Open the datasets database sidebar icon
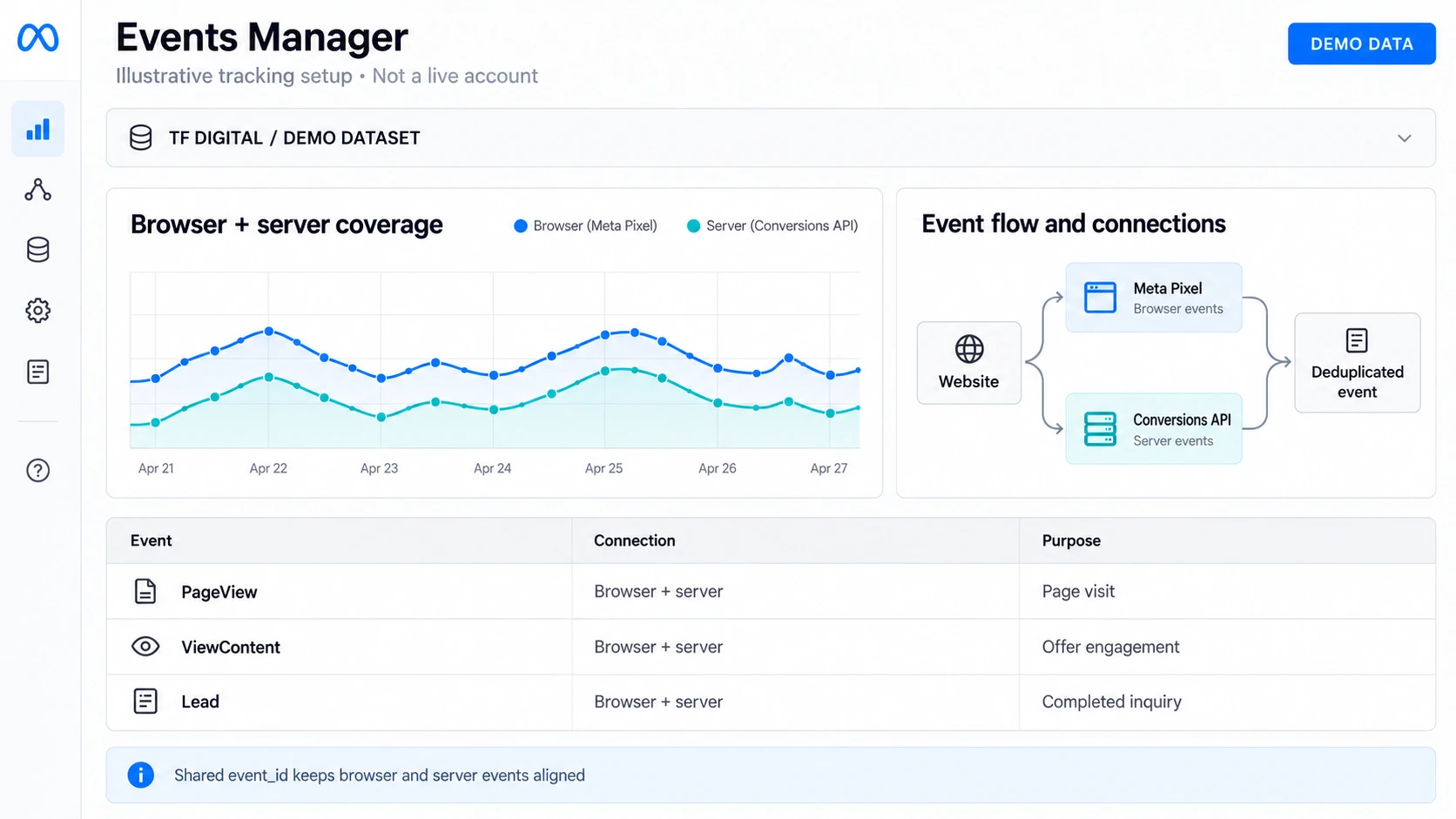The width and height of the screenshot is (1456, 819). click(x=38, y=250)
